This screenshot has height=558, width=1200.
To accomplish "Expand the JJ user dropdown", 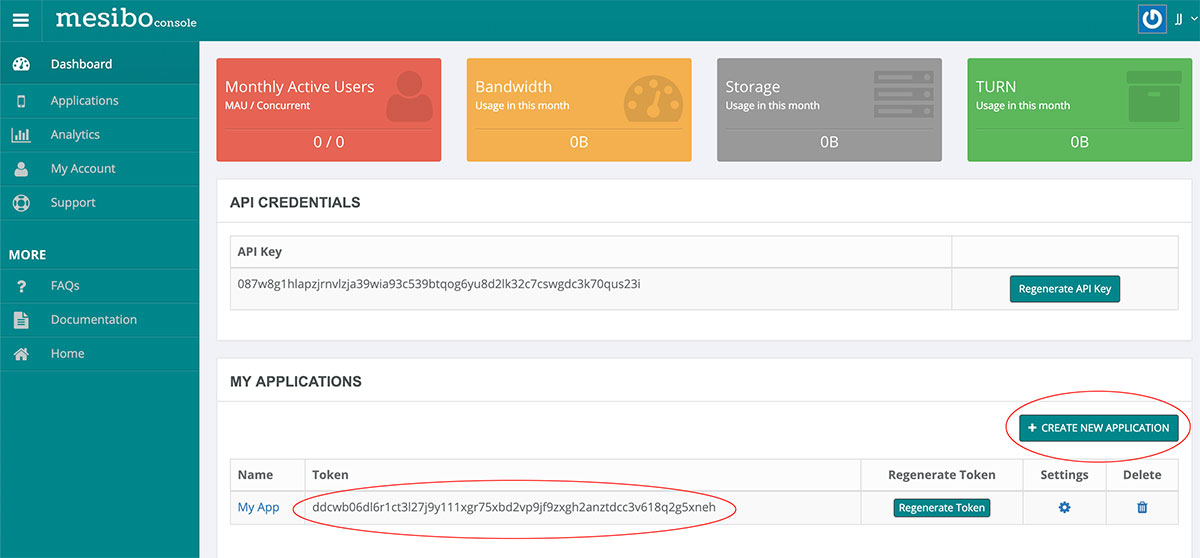I will pos(1183,19).
